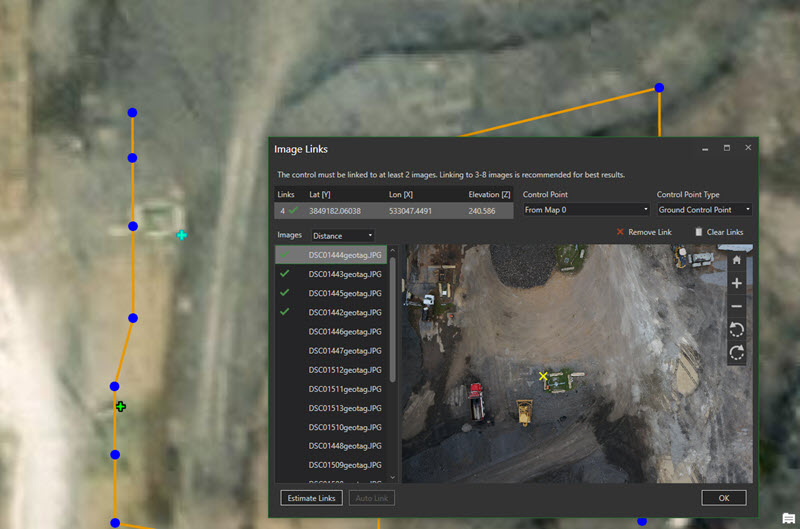Click the OK button
This screenshot has width=800, height=529.
[x=723, y=498]
